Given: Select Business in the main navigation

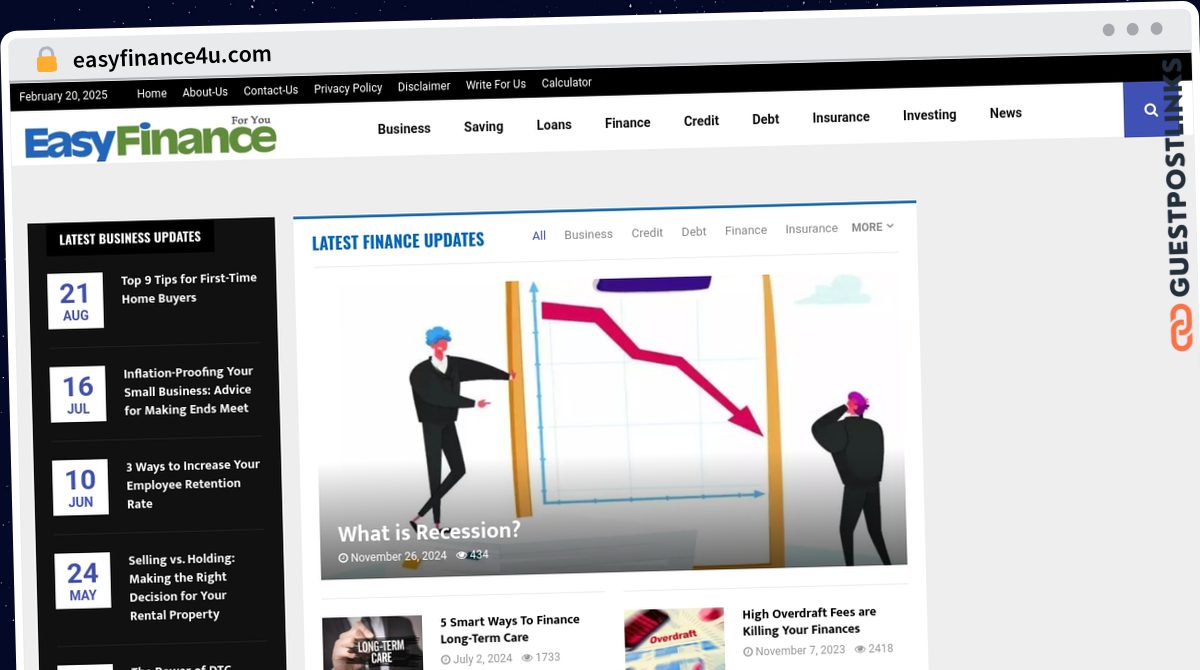Looking at the screenshot, I should [x=404, y=128].
